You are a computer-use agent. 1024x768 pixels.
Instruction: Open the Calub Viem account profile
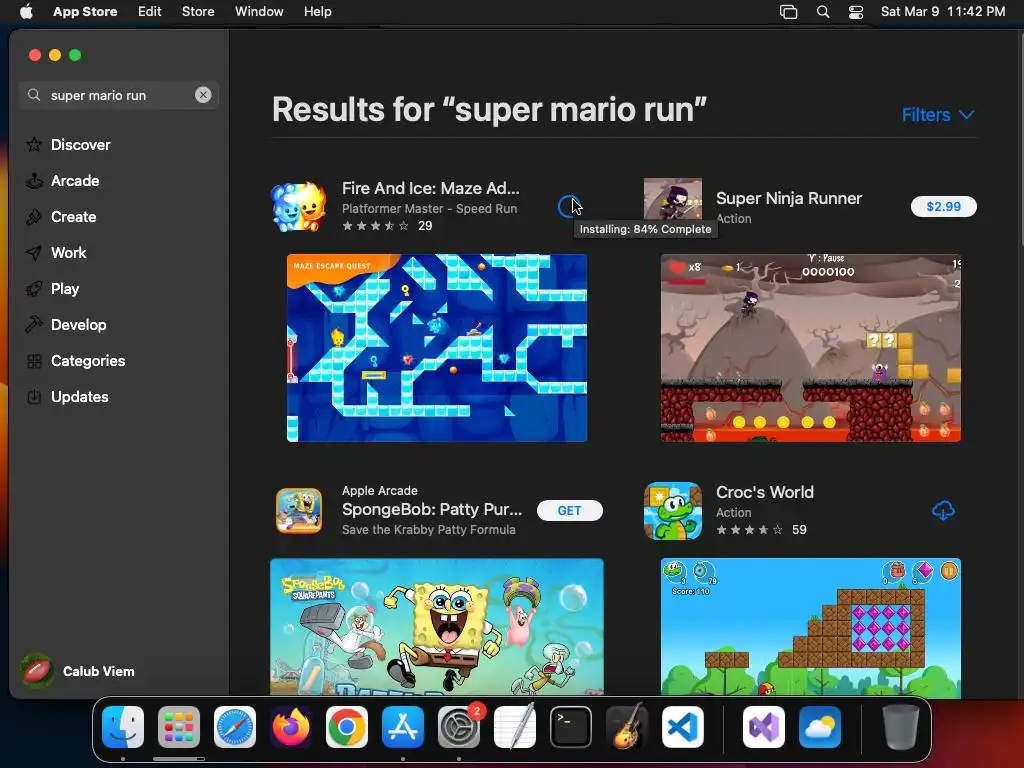[x=78, y=671]
